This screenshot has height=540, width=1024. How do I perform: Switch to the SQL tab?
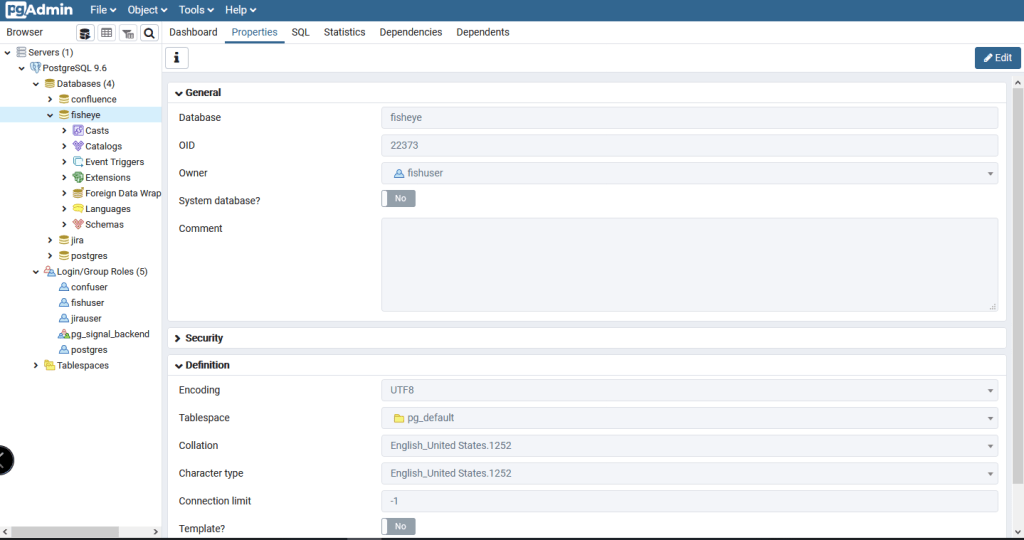click(x=300, y=32)
